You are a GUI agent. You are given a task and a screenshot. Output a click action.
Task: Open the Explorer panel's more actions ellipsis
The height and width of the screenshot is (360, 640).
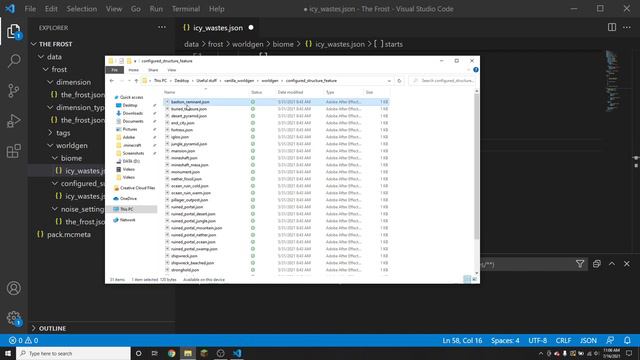pos(162,27)
